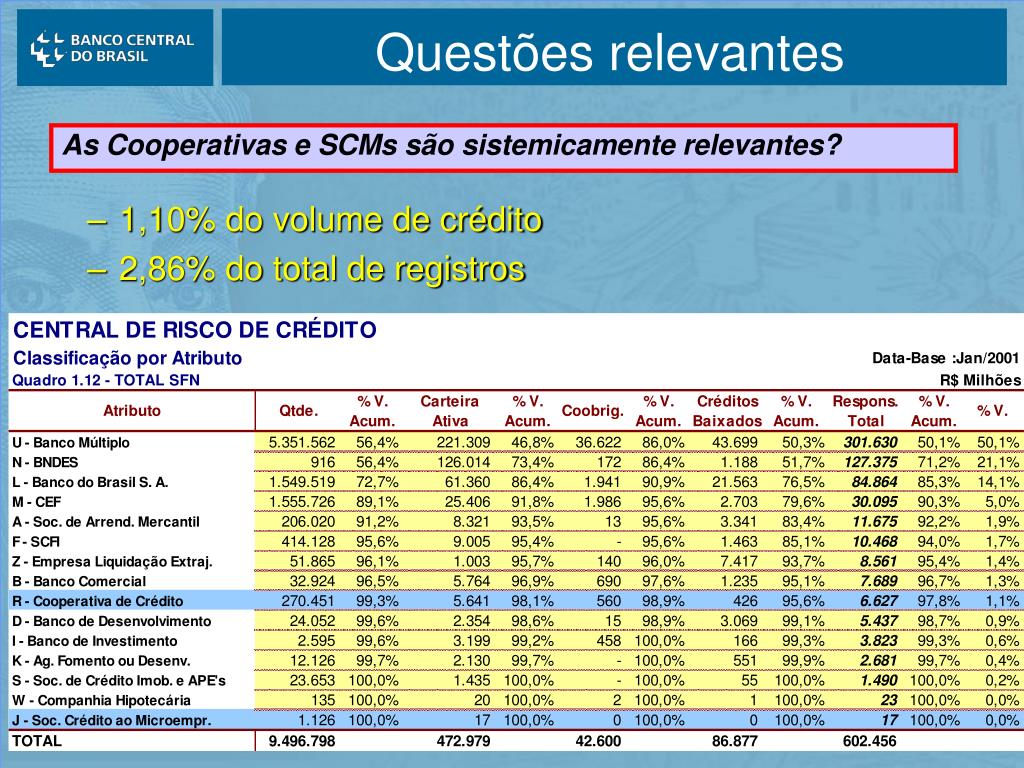Screen dimensions: 1024x768
Task: Select row 'S - Soc. de Crédito Imob. e APE's'
Action: [515, 680]
